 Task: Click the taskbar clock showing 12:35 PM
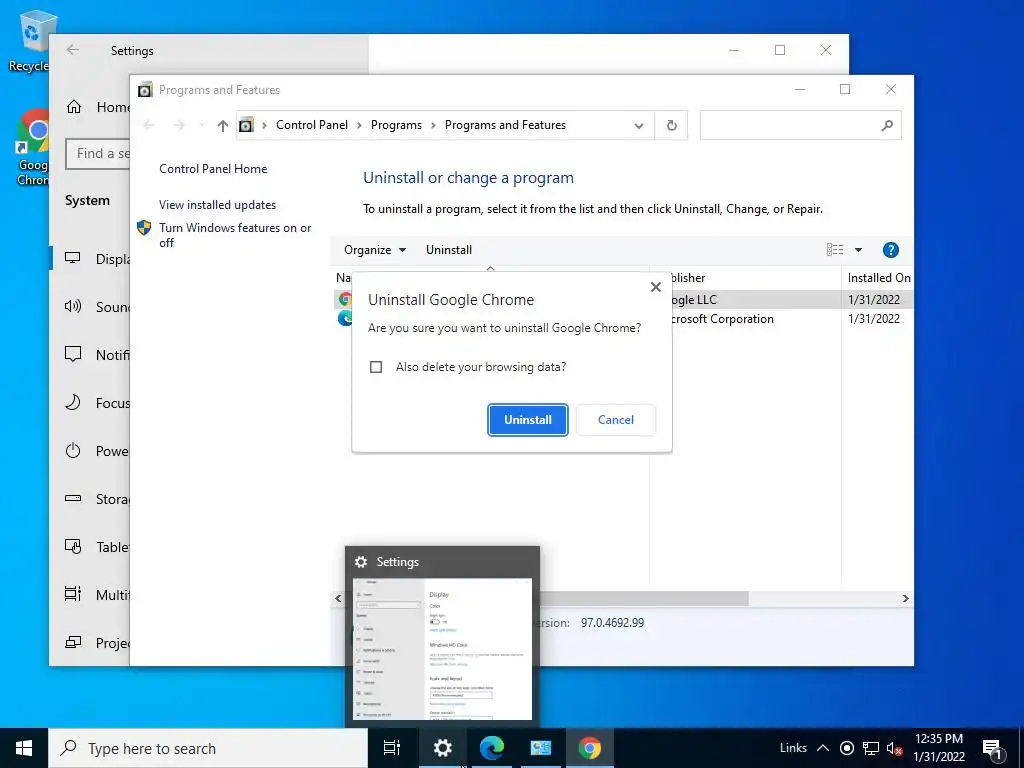938,748
